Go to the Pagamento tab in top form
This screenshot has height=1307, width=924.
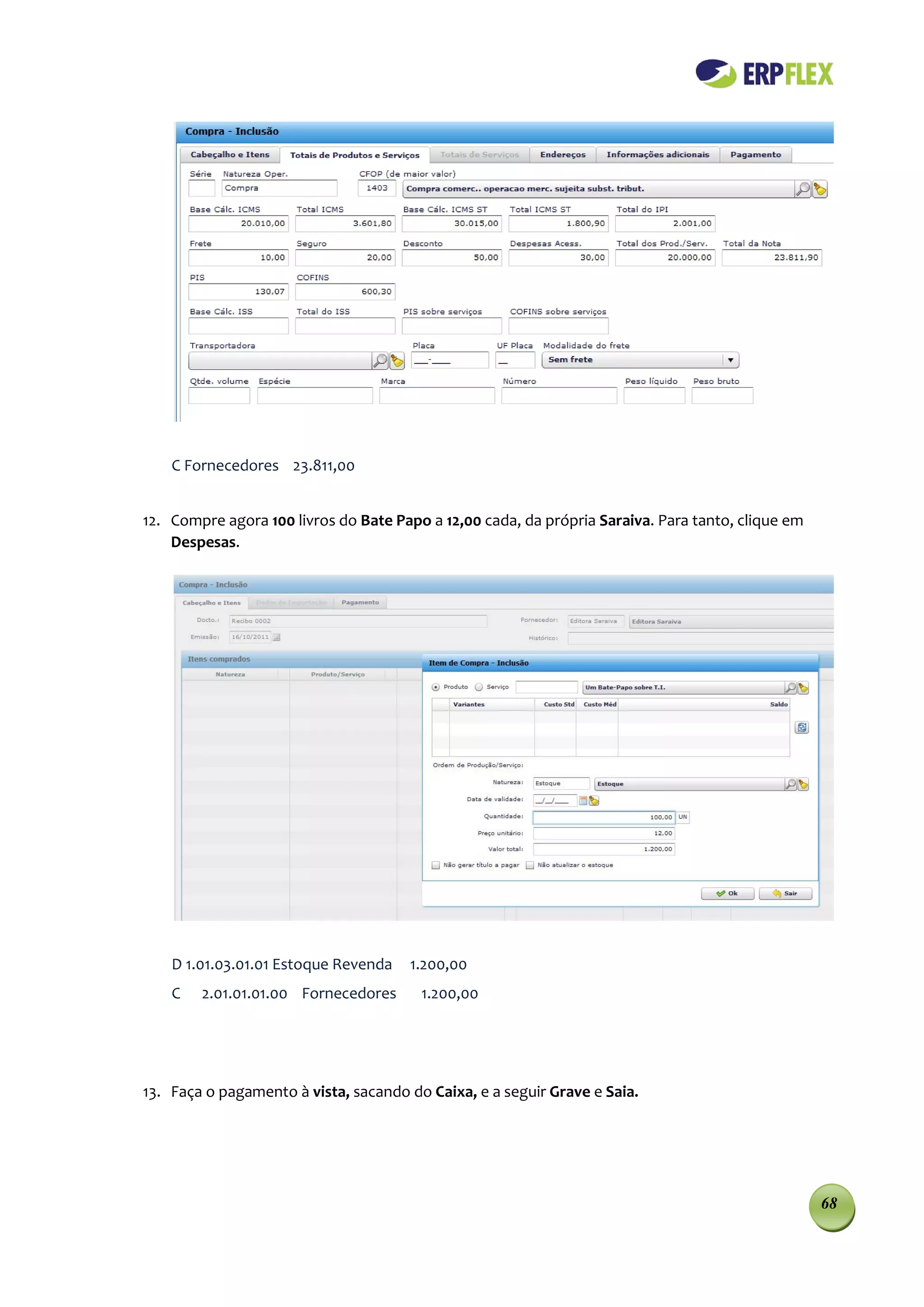[755, 155]
